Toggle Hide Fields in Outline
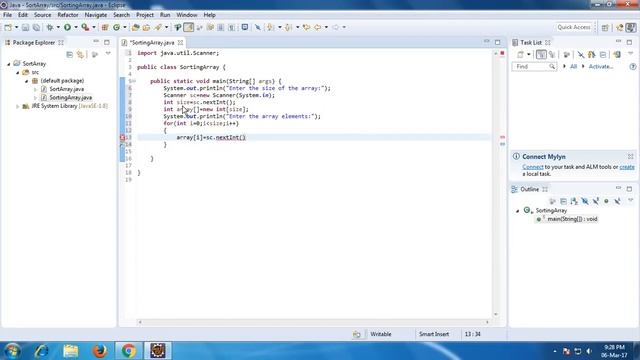640x360 pixels. coord(585,201)
